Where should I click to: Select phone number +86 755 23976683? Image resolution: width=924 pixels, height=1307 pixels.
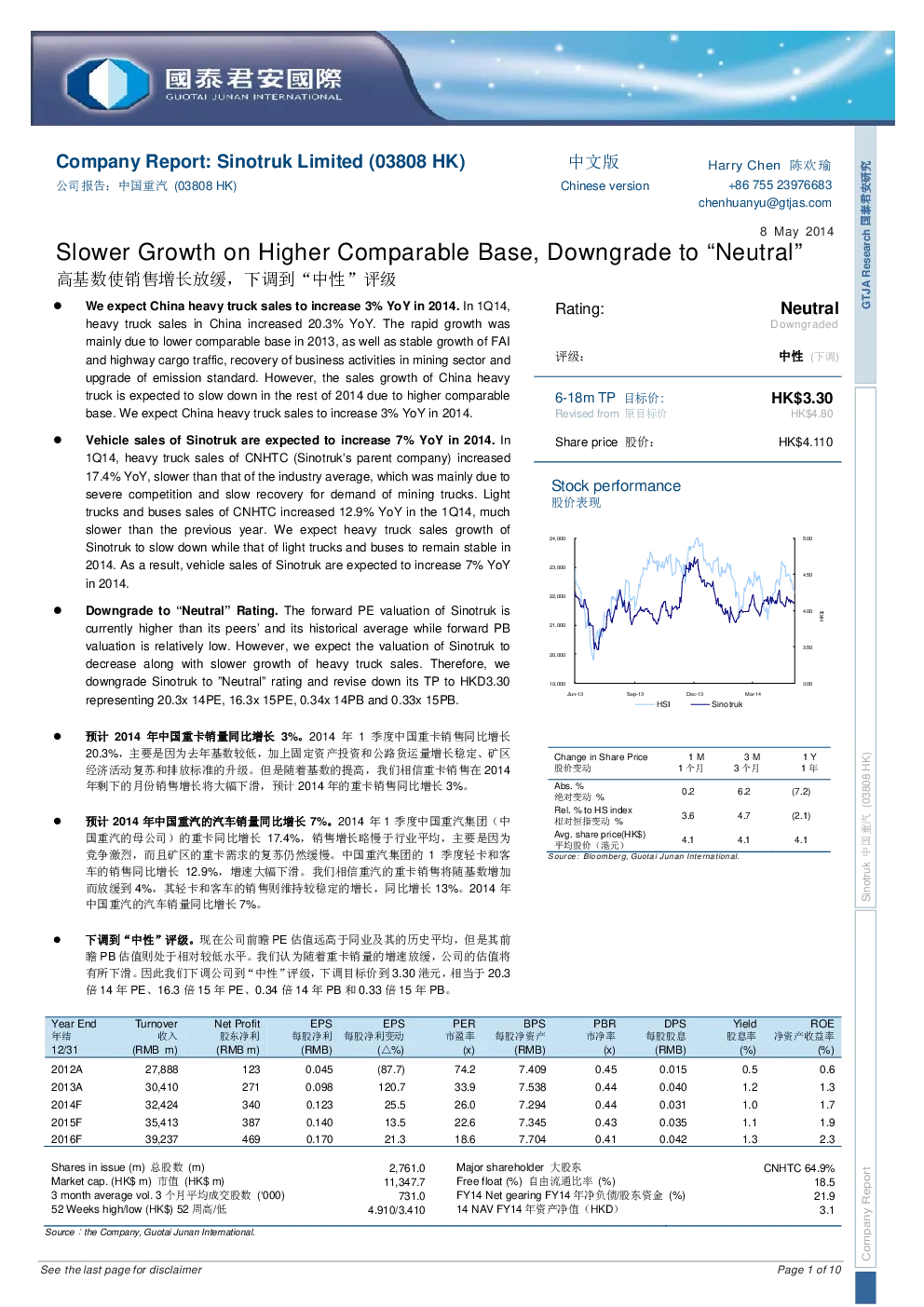click(780, 184)
